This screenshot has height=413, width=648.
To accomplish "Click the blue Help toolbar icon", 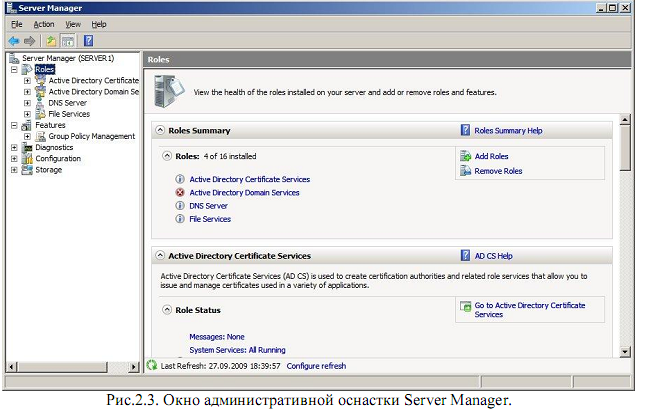I will point(88,41).
